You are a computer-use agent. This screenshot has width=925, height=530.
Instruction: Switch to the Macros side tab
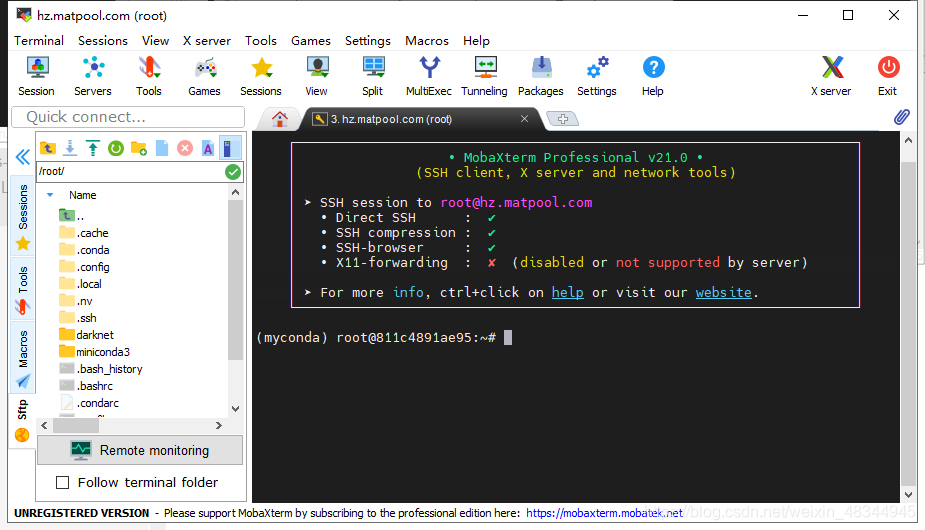22,358
